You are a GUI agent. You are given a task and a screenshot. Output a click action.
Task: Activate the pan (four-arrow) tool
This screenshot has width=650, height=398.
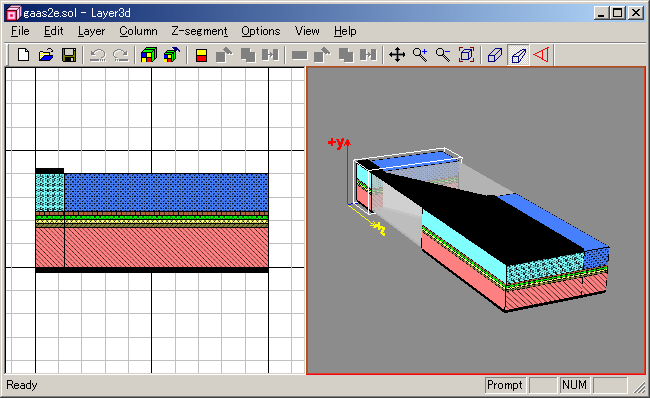click(x=397, y=55)
